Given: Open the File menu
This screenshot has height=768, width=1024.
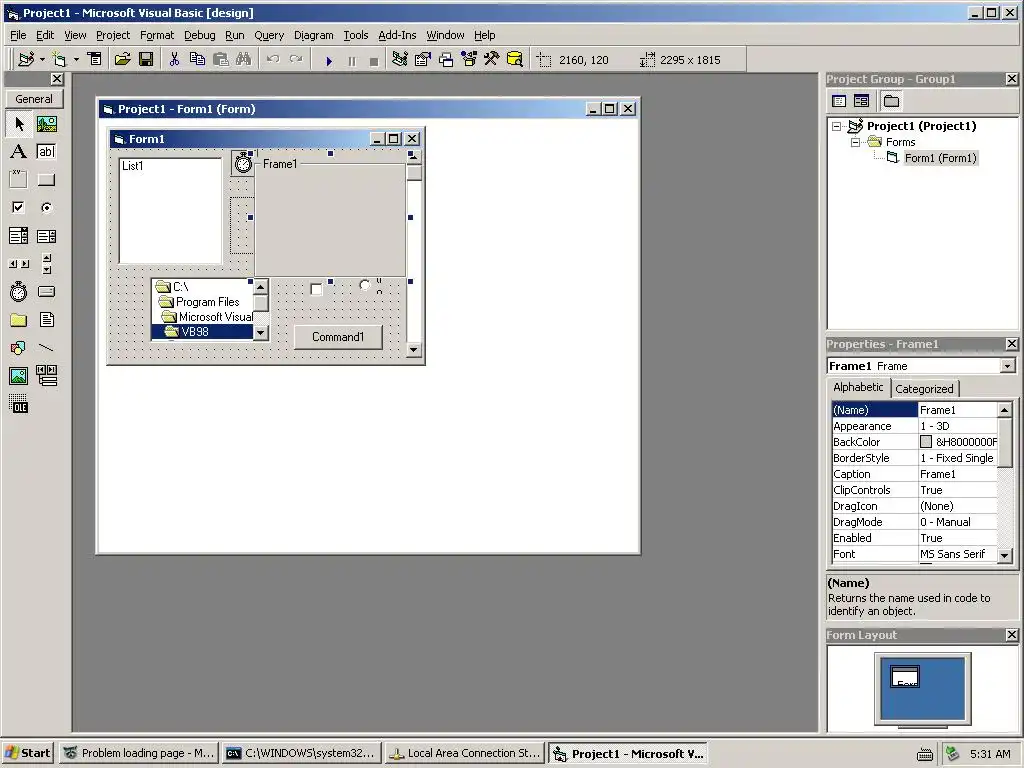Looking at the screenshot, I should pos(18,35).
